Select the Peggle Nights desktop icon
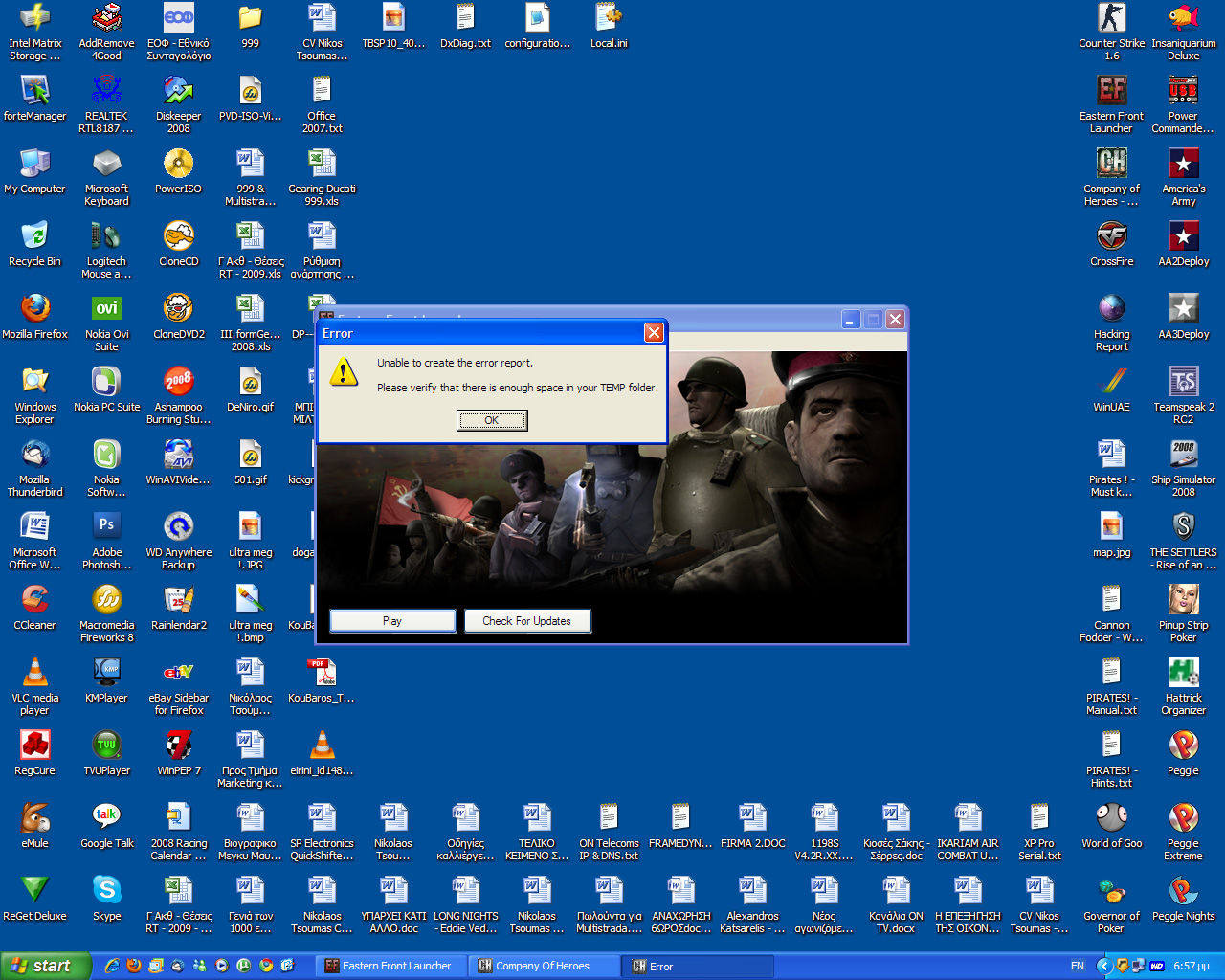This screenshot has width=1225, height=980. pyautogui.click(x=1184, y=898)
